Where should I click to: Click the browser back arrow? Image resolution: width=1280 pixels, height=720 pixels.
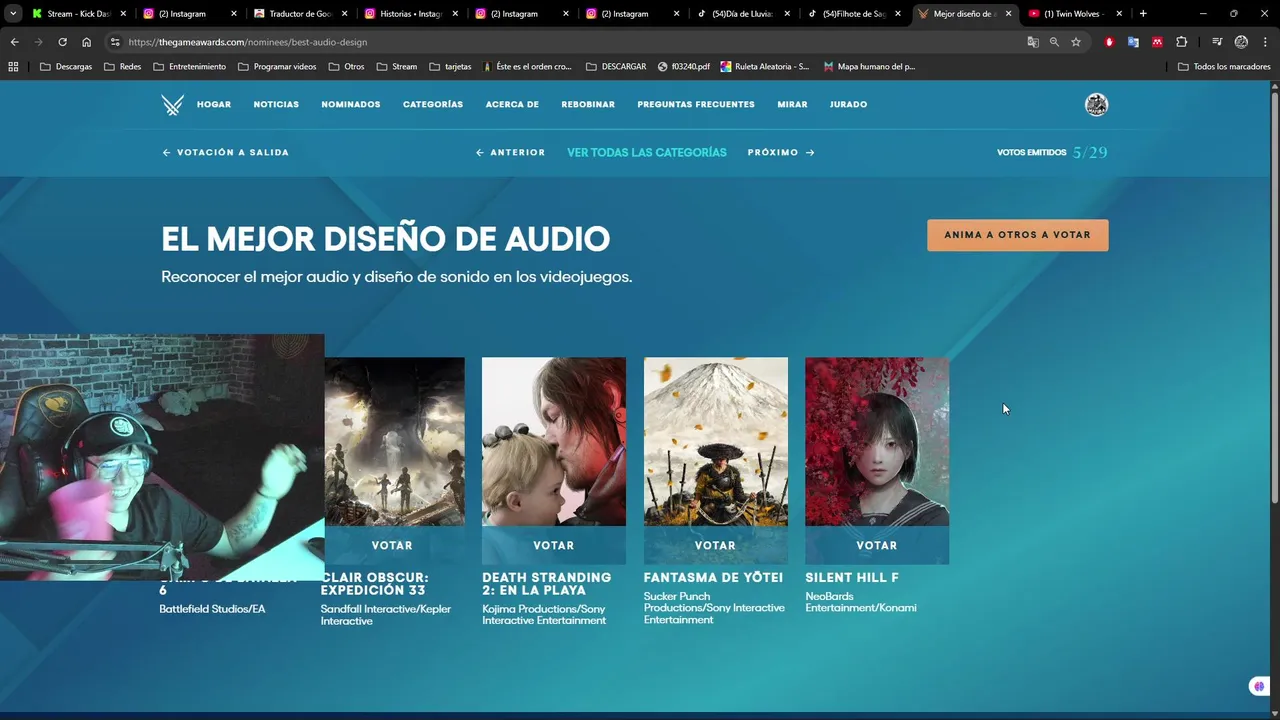(x=14, y=42)
